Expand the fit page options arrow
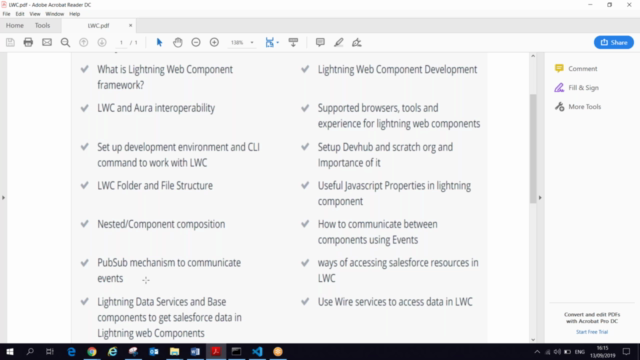 (x=278, y=42)
